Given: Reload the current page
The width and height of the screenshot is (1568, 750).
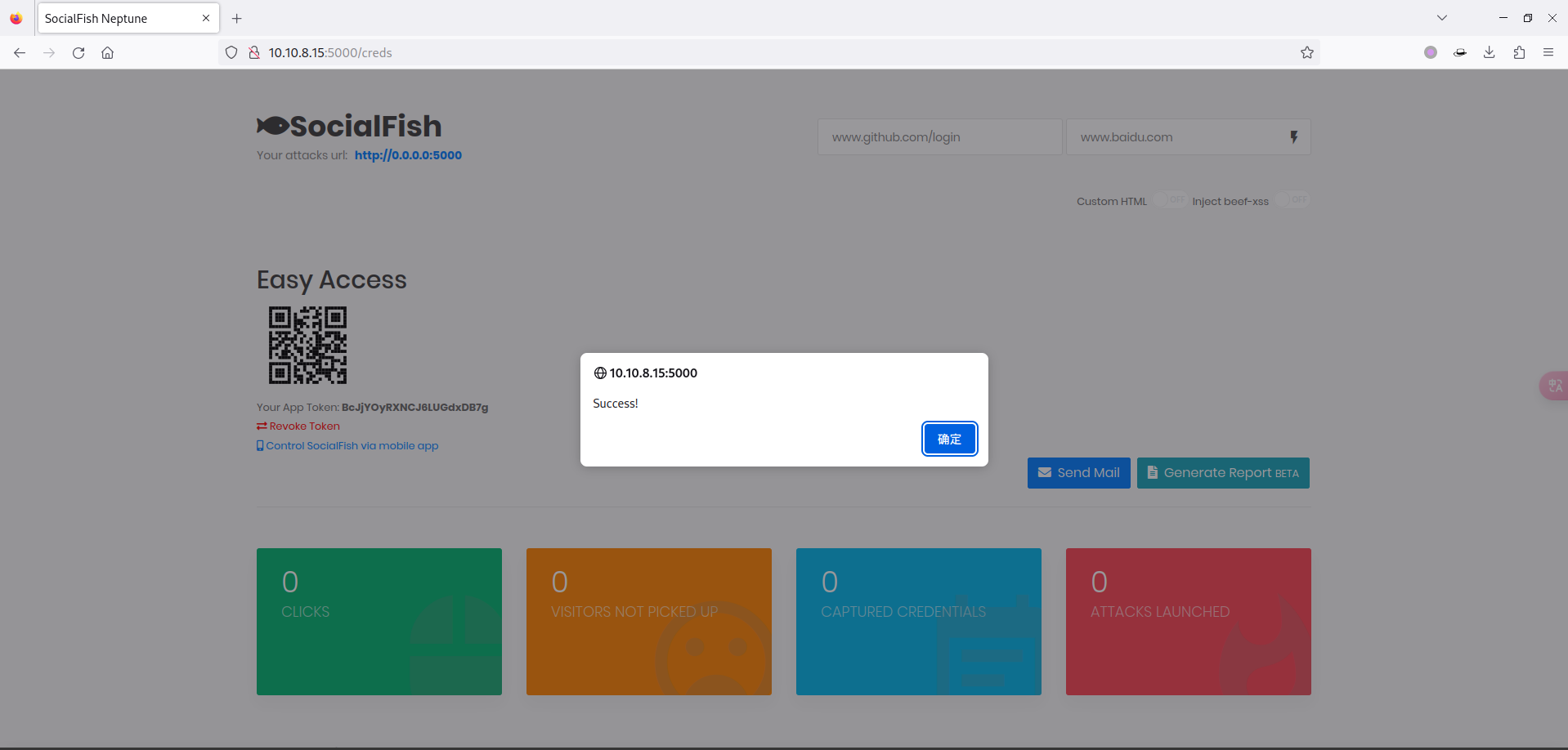Looking at the screenshot, I should (x=78, y=52).
